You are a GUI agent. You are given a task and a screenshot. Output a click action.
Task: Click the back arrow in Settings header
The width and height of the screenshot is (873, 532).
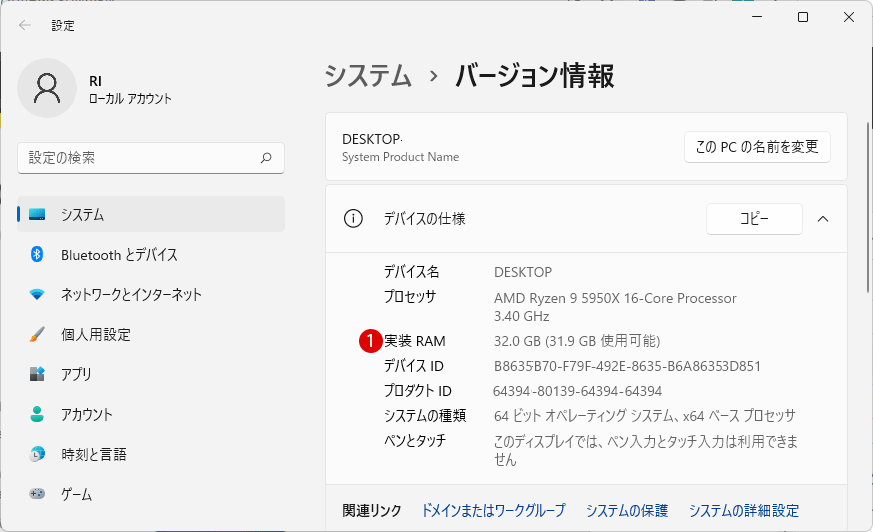point(24,25)
